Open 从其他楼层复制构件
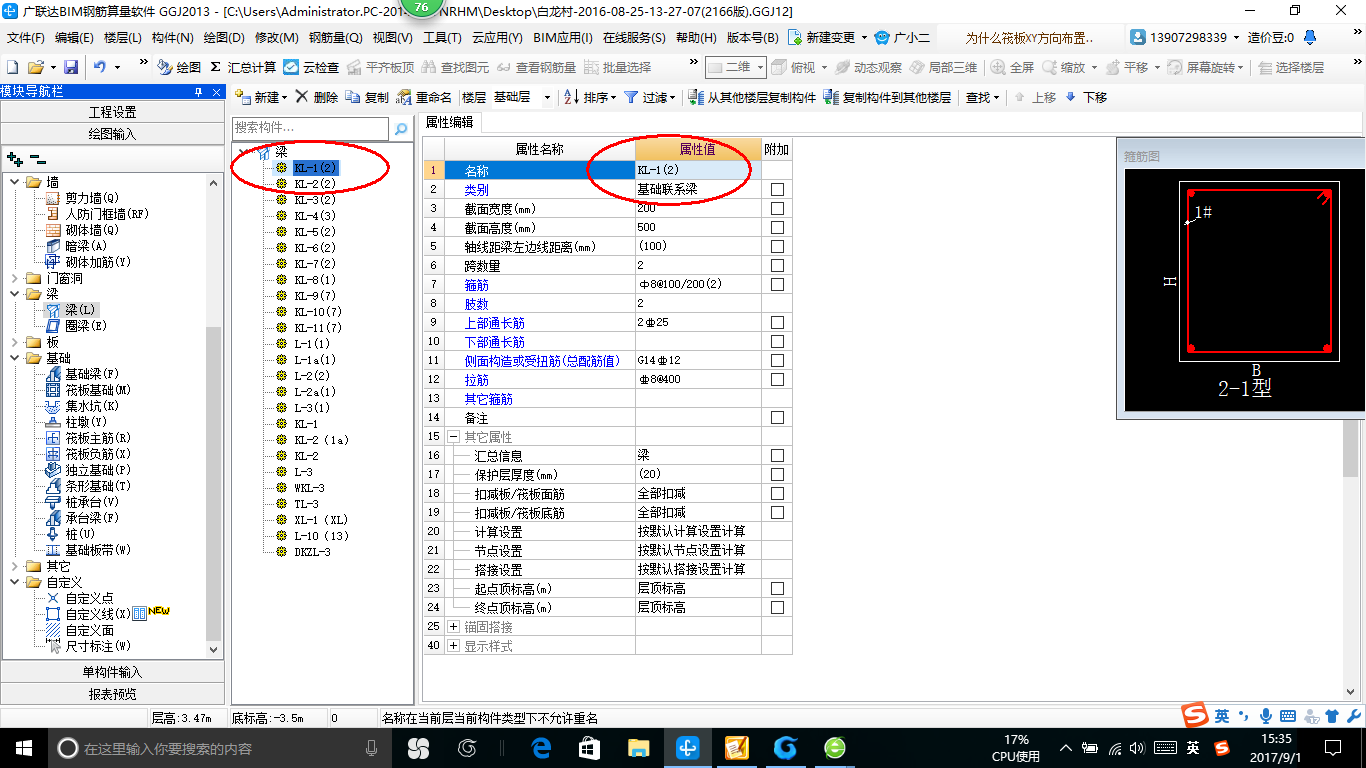 coord(753,97)
